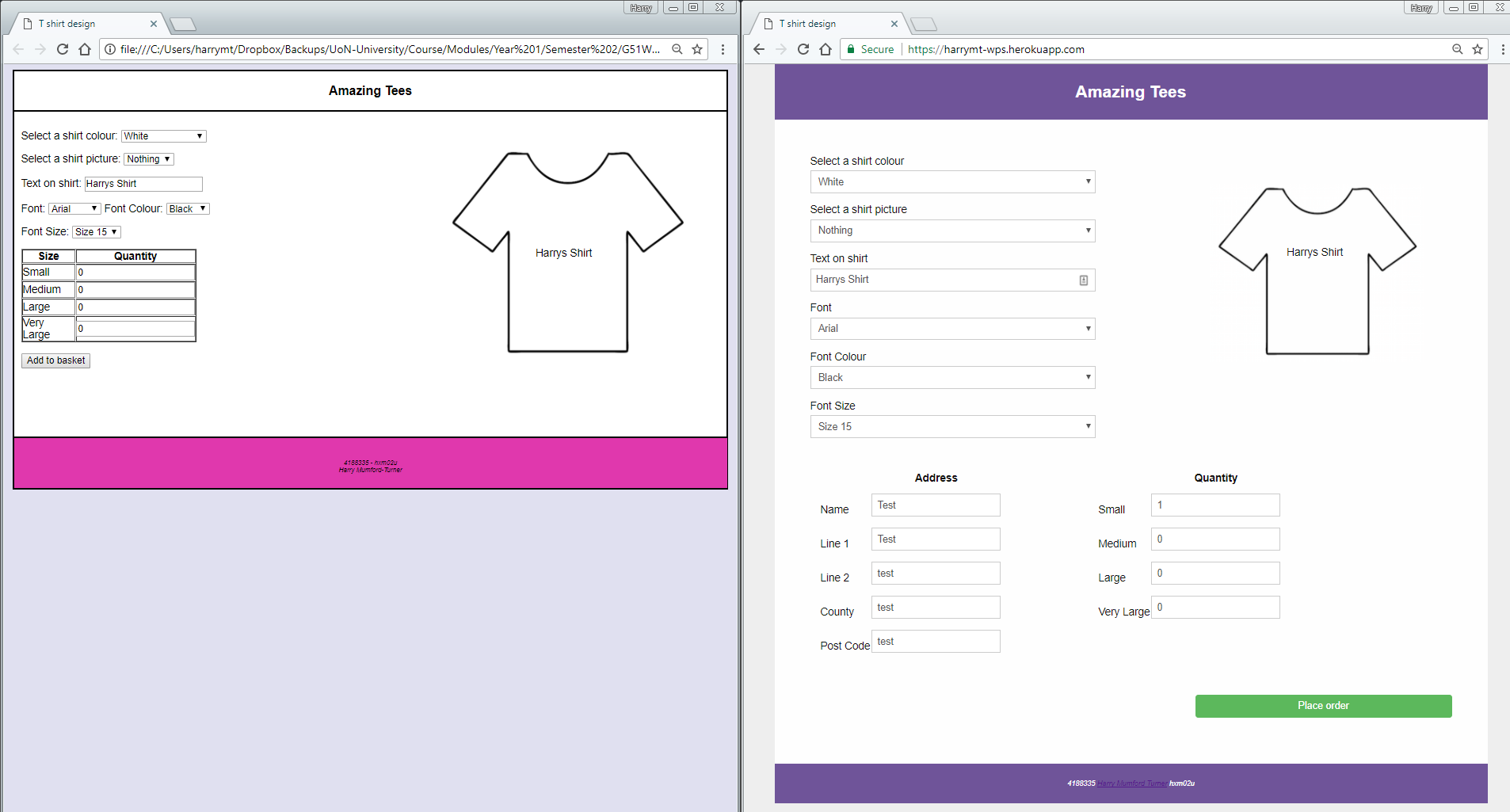Click Quantity column header in left table
The image size is (1510, 812).
point(135,257)
